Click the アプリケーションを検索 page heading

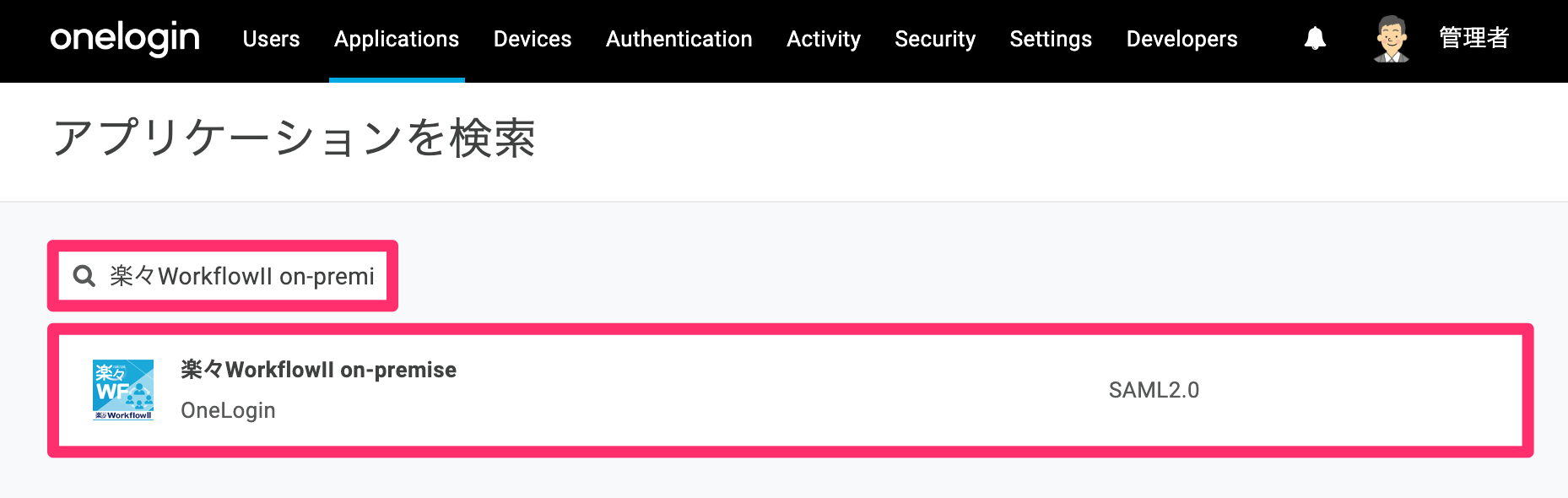294,138
